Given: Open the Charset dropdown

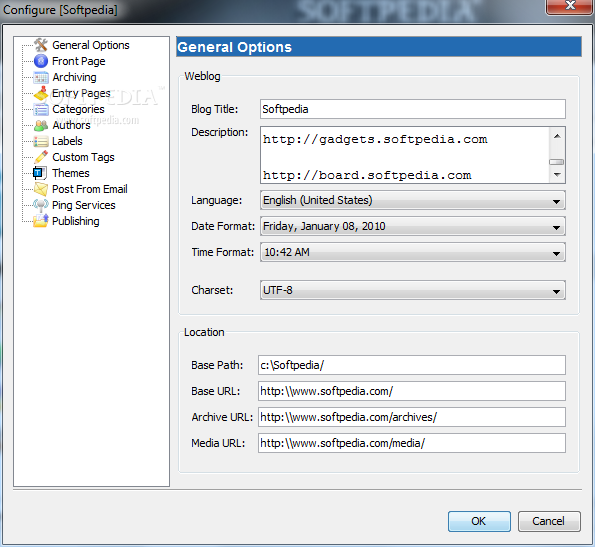Looking at the screenshot, I should pyautogui.click(x=413, y=290).
